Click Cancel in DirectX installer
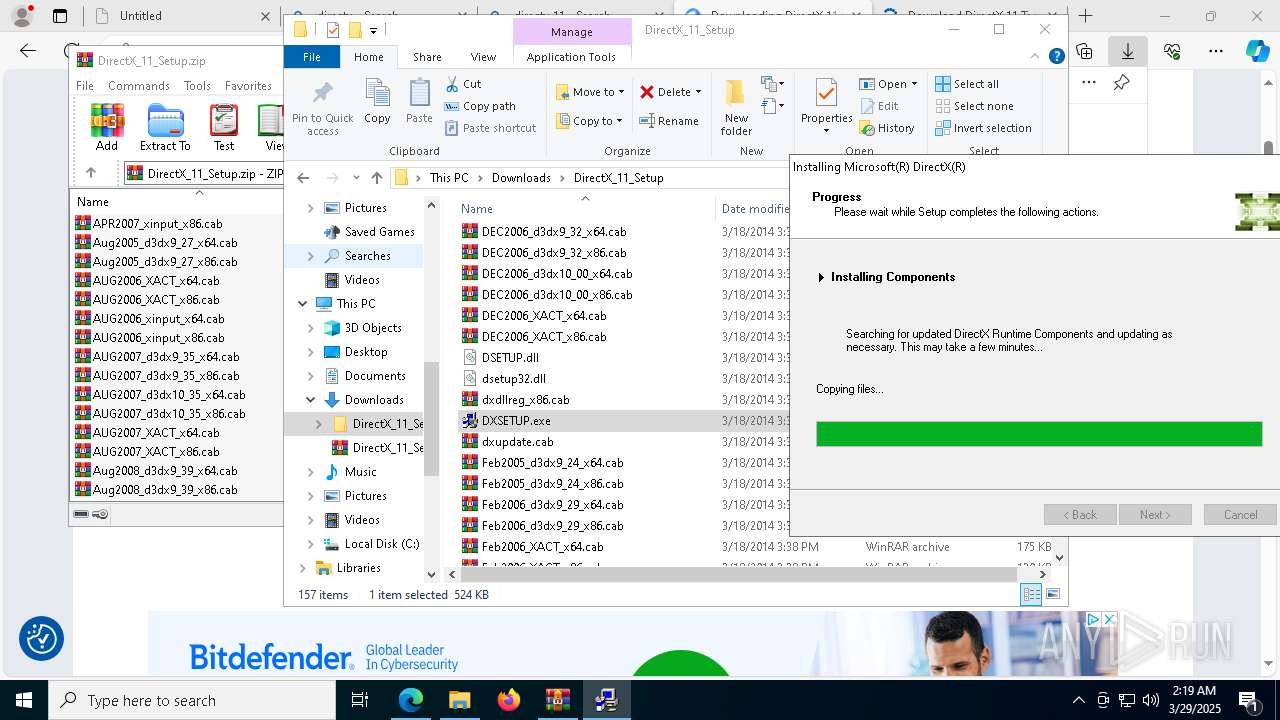Image resolution: width=1280 pixels, height=720 pixels. click(x=1240, y=514)
